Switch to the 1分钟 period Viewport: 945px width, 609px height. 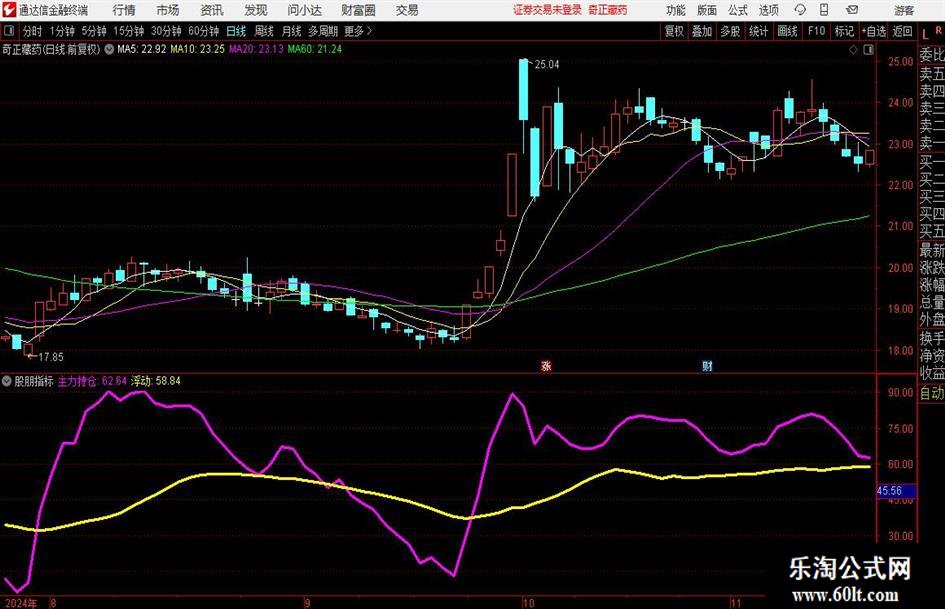coord(62,31)
